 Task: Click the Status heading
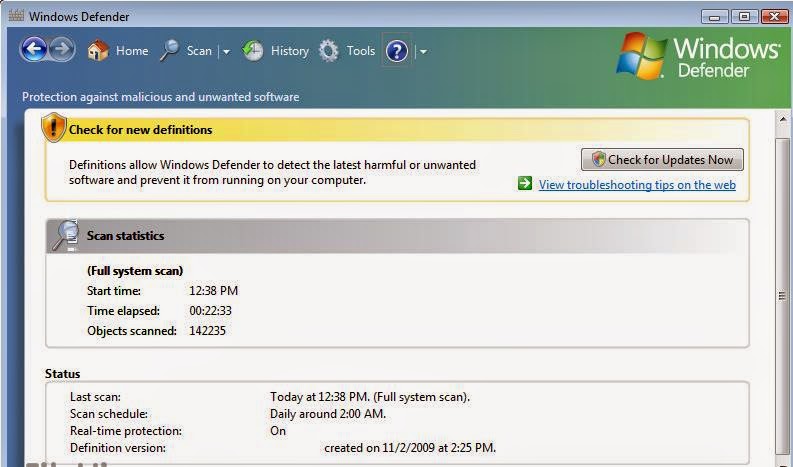click(x=63, y=374)
